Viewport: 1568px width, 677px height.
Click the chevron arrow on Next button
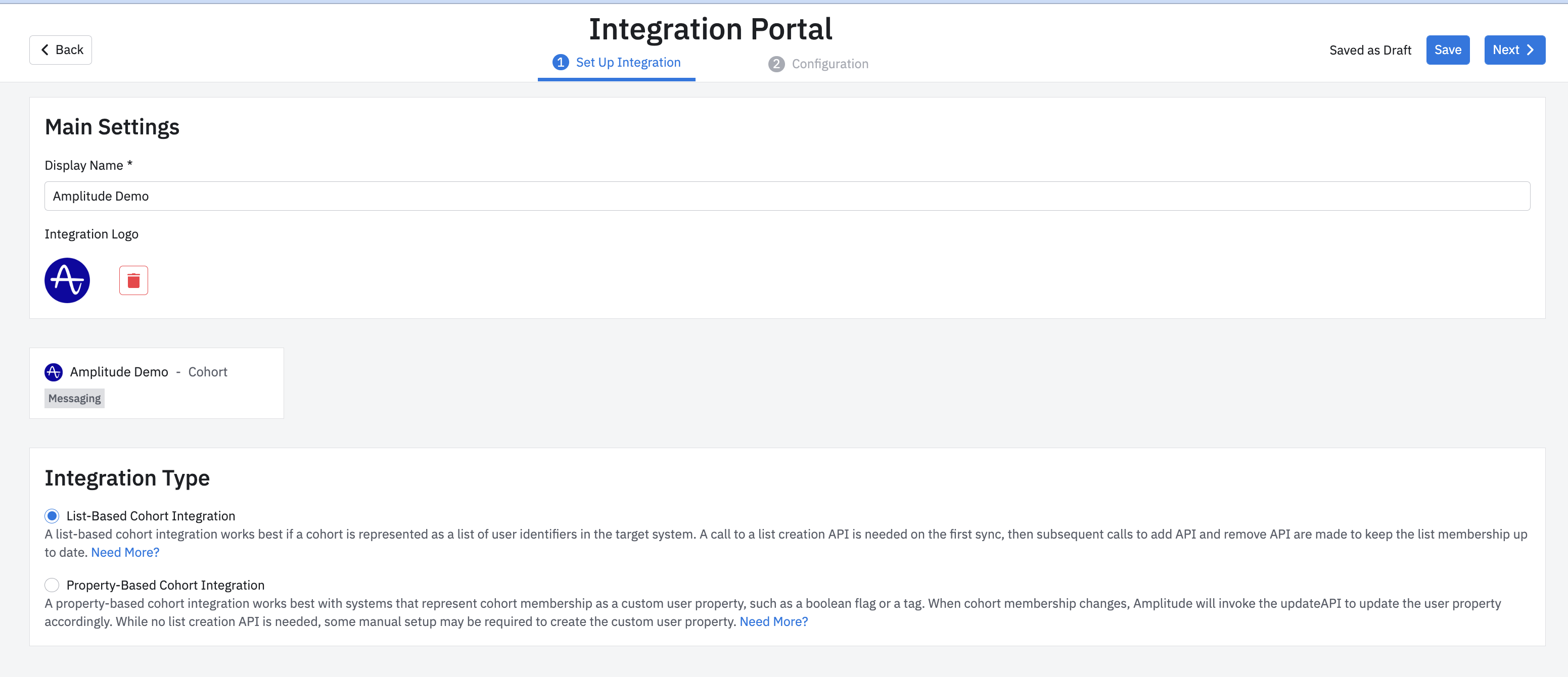(1530, 50)
